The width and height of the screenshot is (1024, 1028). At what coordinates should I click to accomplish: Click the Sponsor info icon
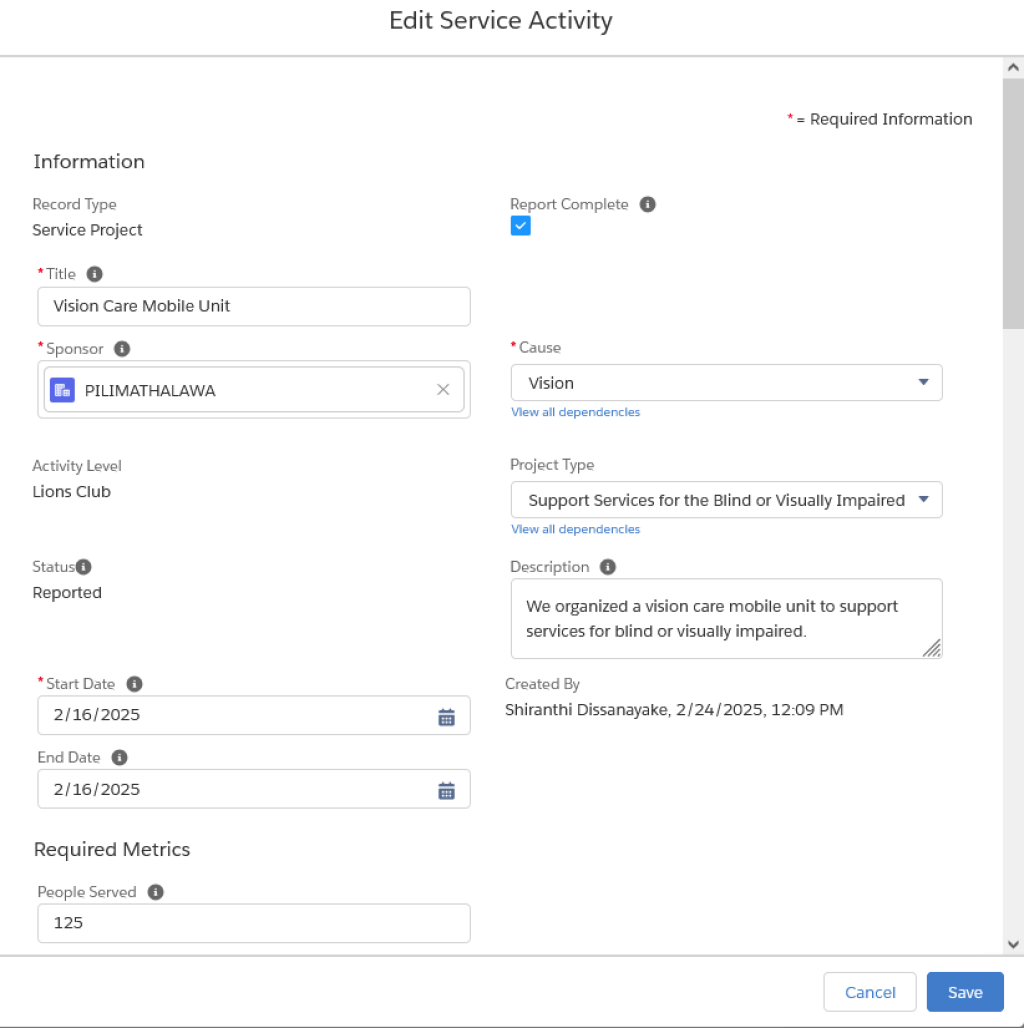pyautogui.click(x=122, y=349)
